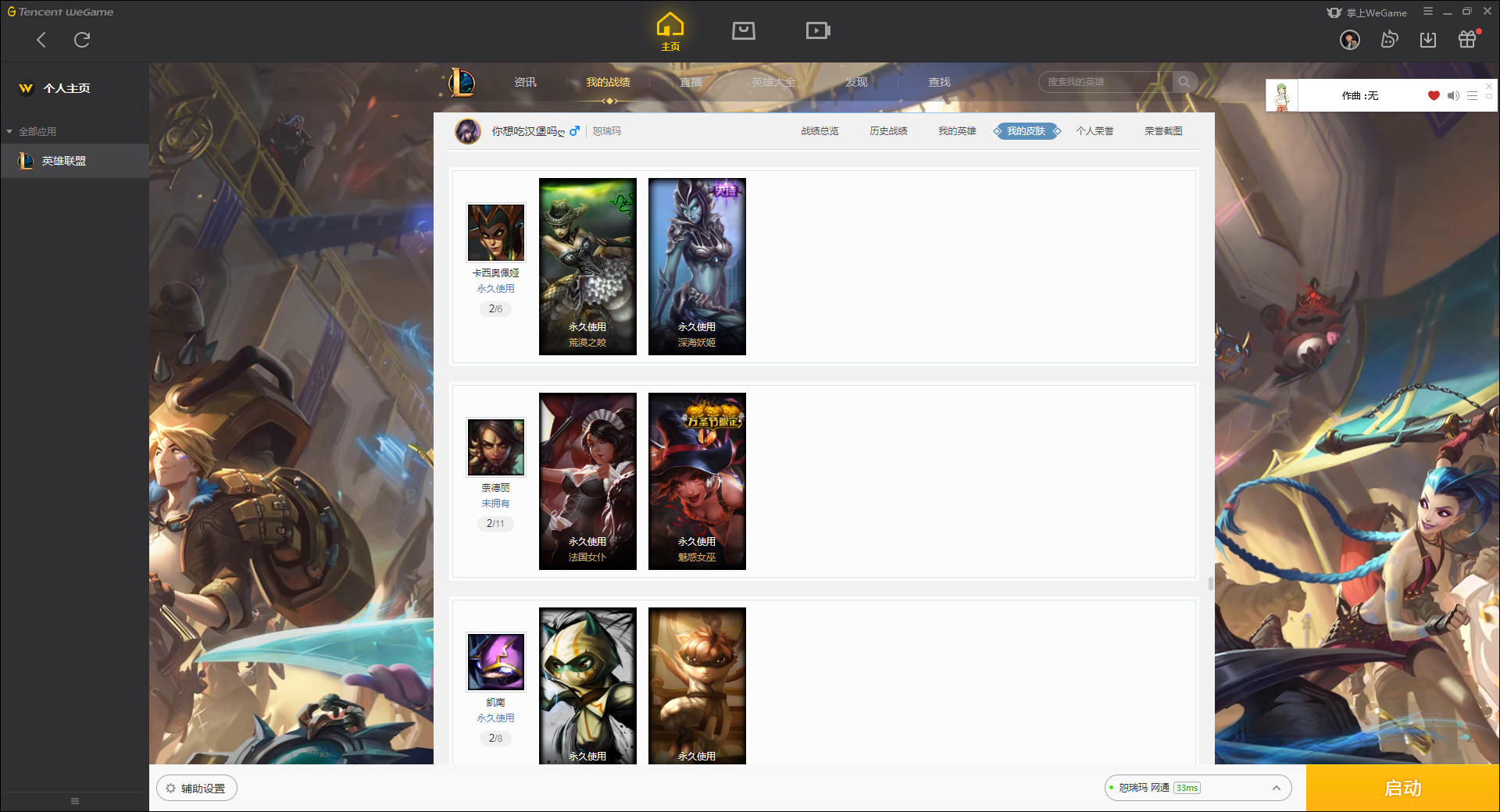Click 凯南's first skin card
The image size is (1500, 812).
click(587, 686)
